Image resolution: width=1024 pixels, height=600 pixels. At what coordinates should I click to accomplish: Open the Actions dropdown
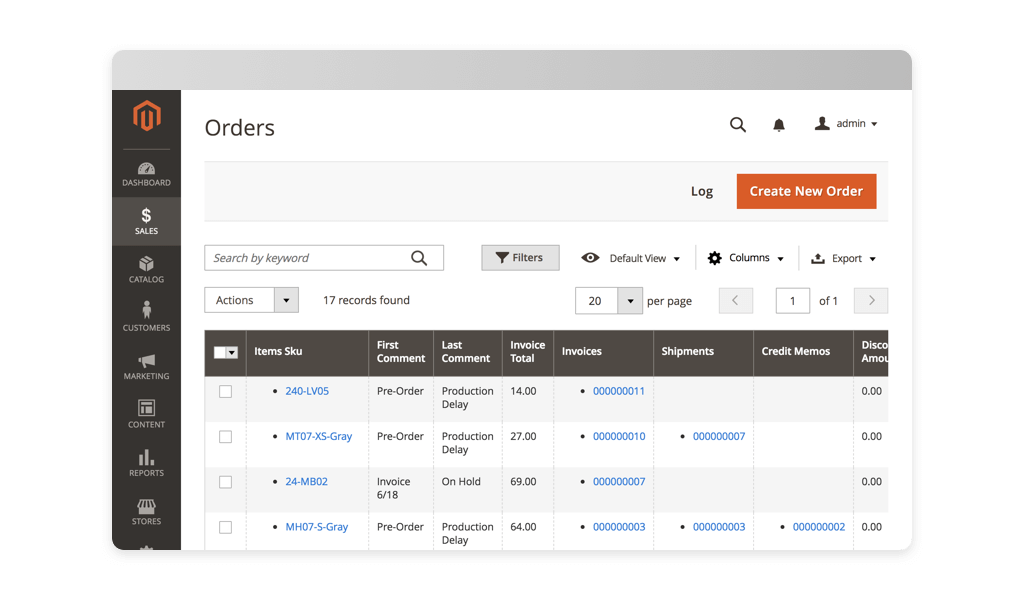pos(251,299)
